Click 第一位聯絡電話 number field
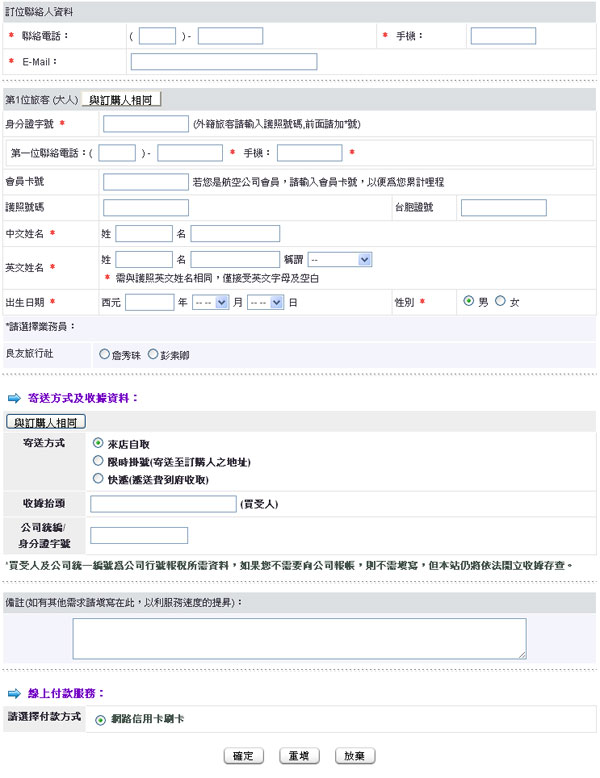This screenshot has width=600, height=778. point(190,153)
